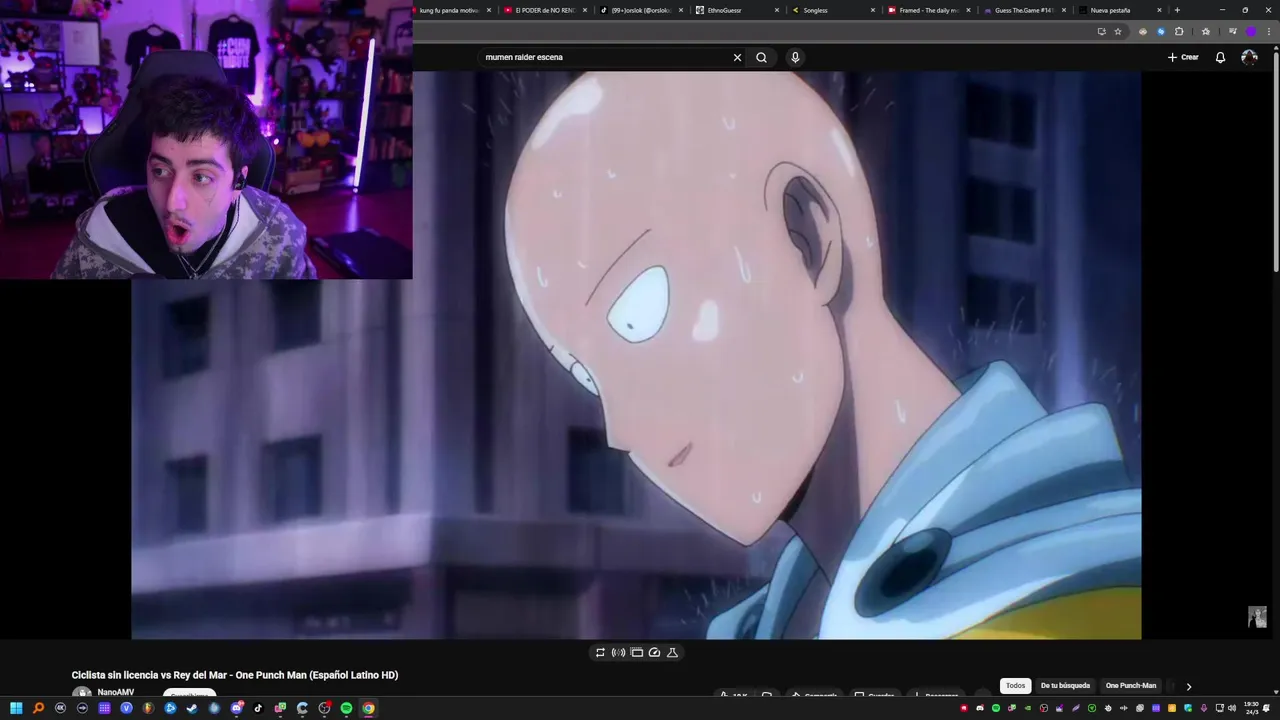Image resolution: width=1280 pixels, height=720 pixels.
Task: Open Google Chrome from the taskbar
Action: pos(368,708)
